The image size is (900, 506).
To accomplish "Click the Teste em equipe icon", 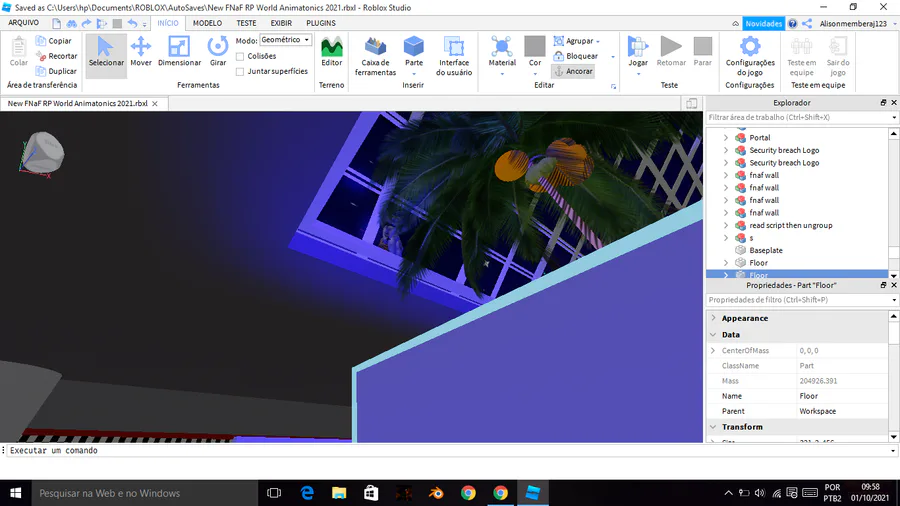I will (801, 56).
